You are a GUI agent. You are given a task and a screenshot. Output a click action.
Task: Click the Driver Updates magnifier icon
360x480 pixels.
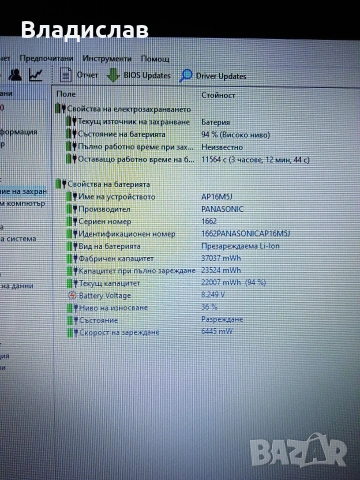point(186,76)
